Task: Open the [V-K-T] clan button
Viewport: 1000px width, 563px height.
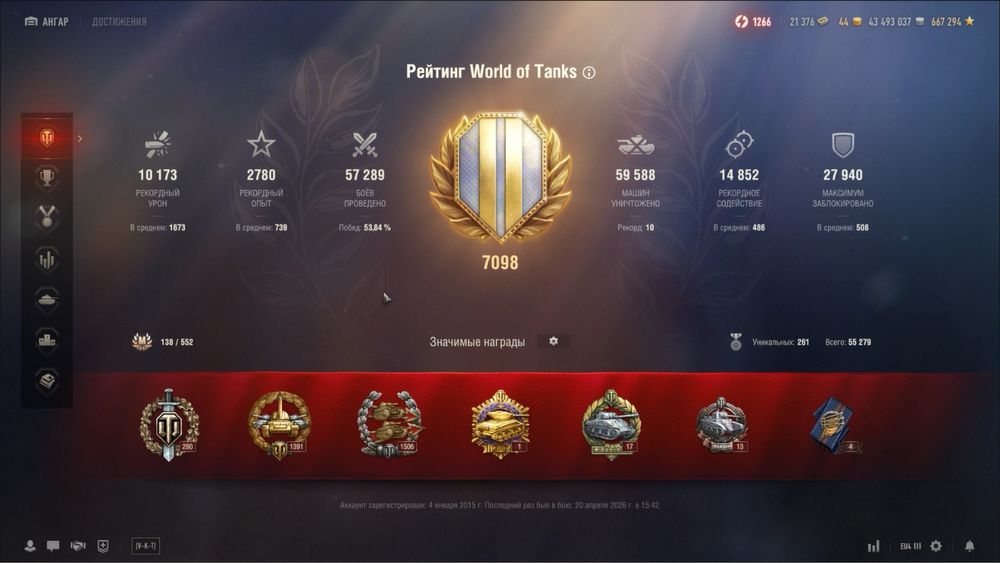Action: 145,546
